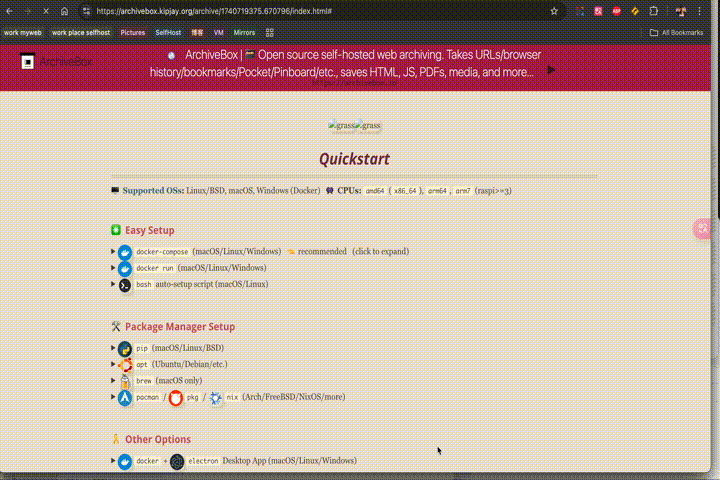Open the browser profile avatar

(681, 11)
